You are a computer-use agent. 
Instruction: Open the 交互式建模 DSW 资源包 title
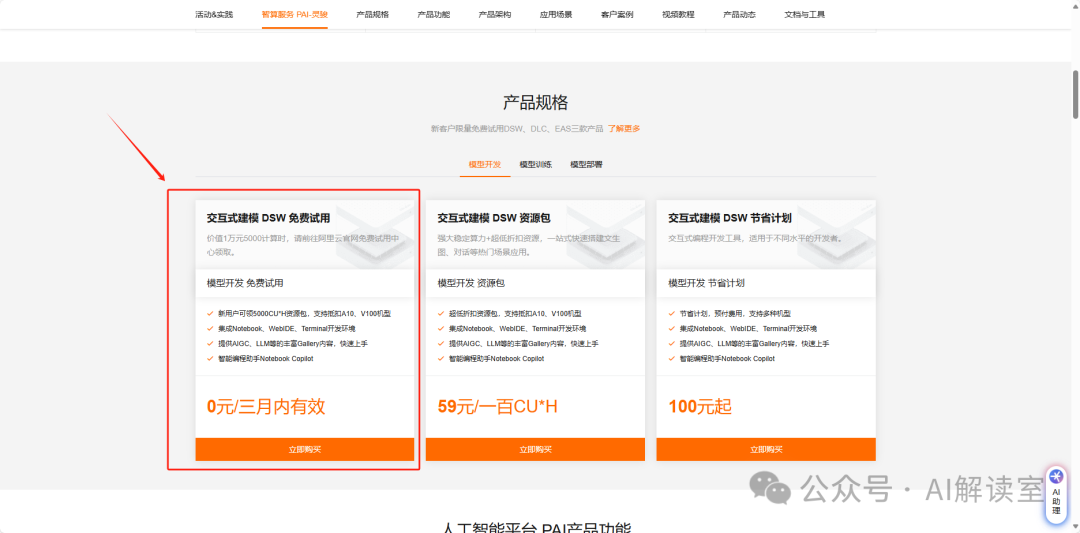(494, 218)
